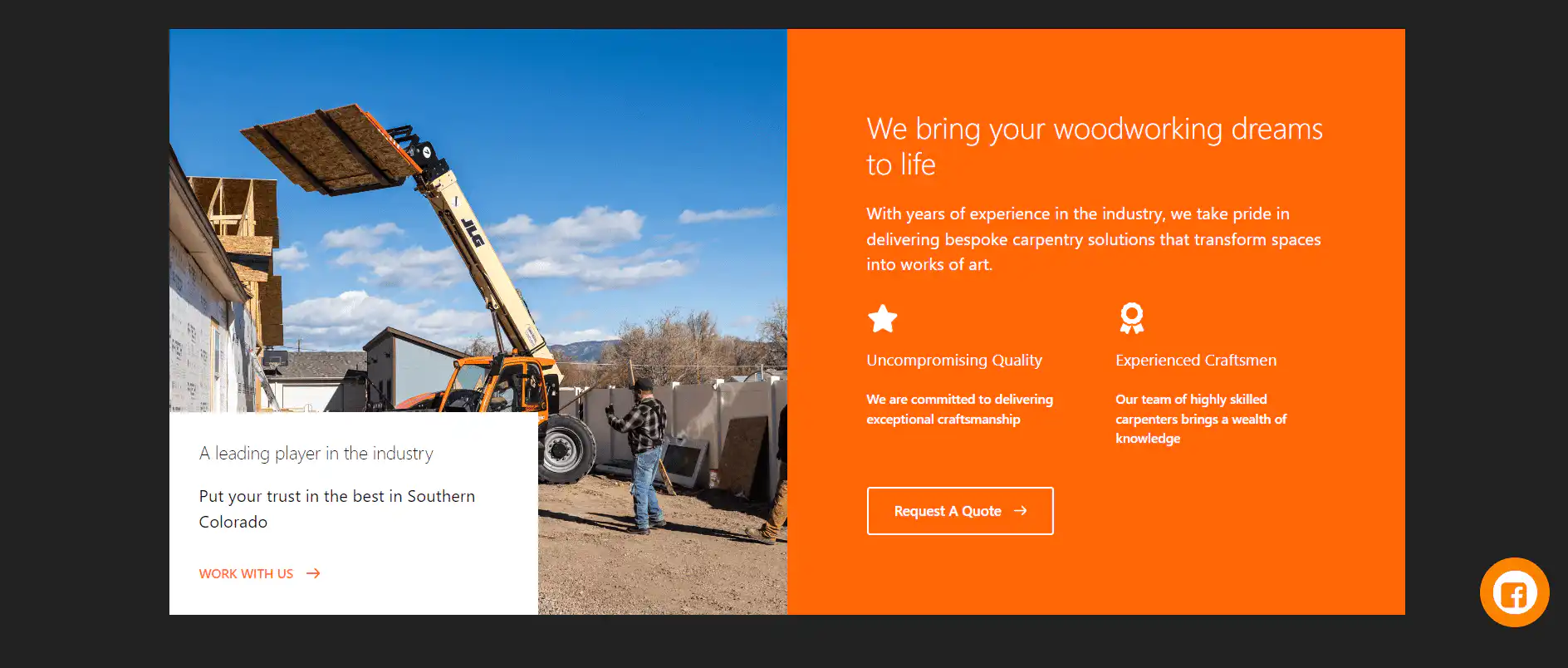Click the 'committed to delivering exceptional craftsmanship' text
This screenshot has width=1568, height=668.
coord(959,409)
